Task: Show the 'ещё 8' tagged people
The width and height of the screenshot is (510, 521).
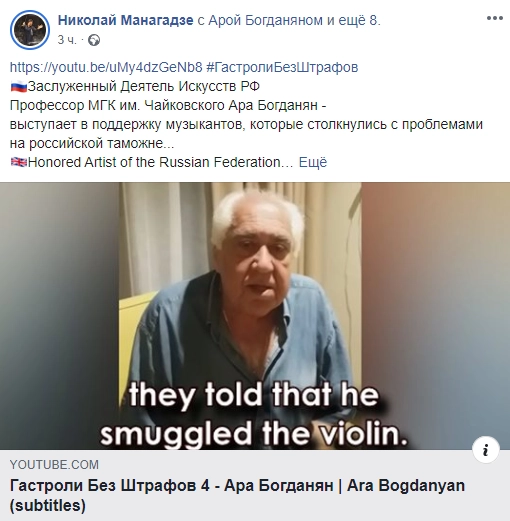Action: click(x=358, y=20)
